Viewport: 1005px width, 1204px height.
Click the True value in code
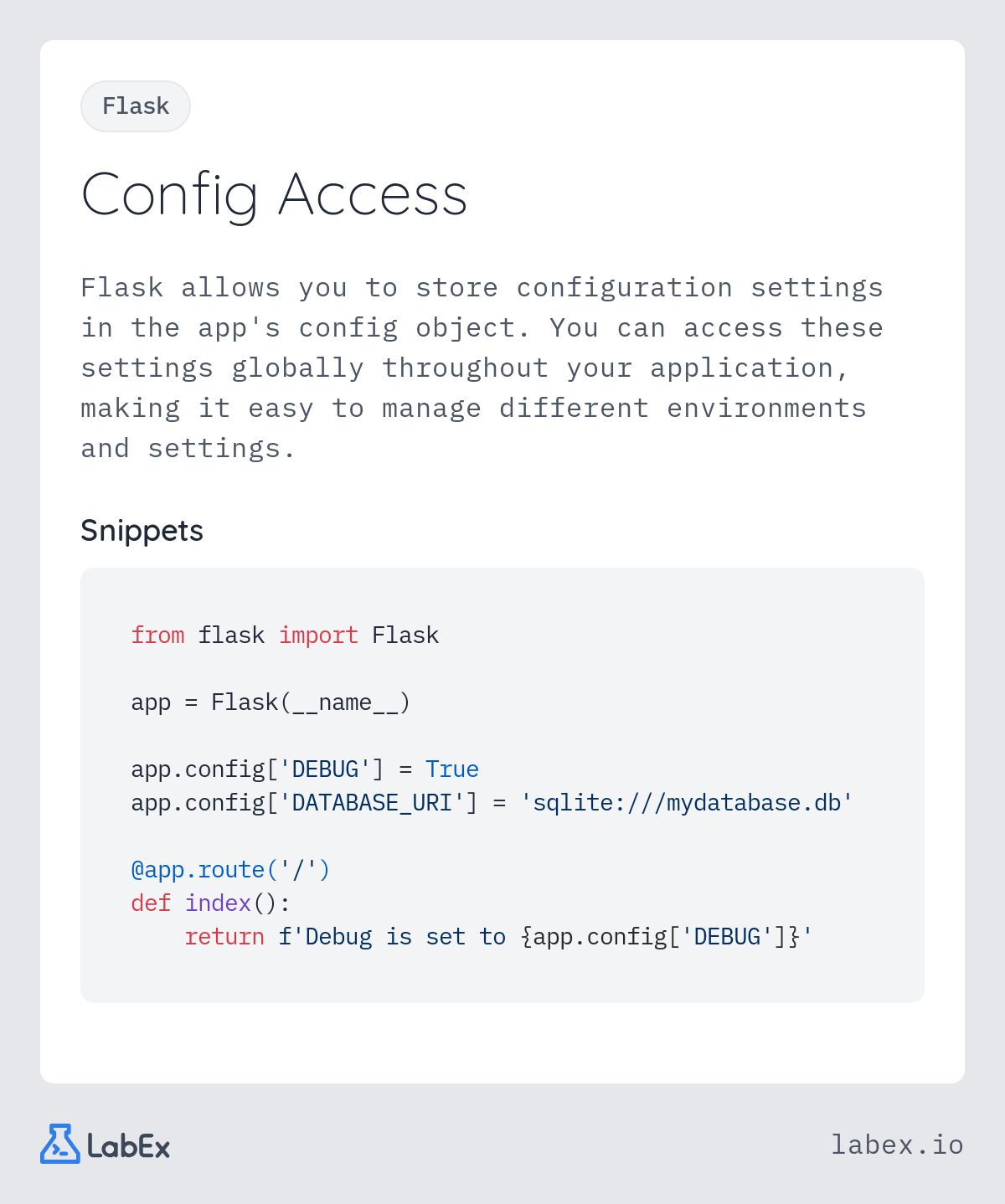[452, 769]
